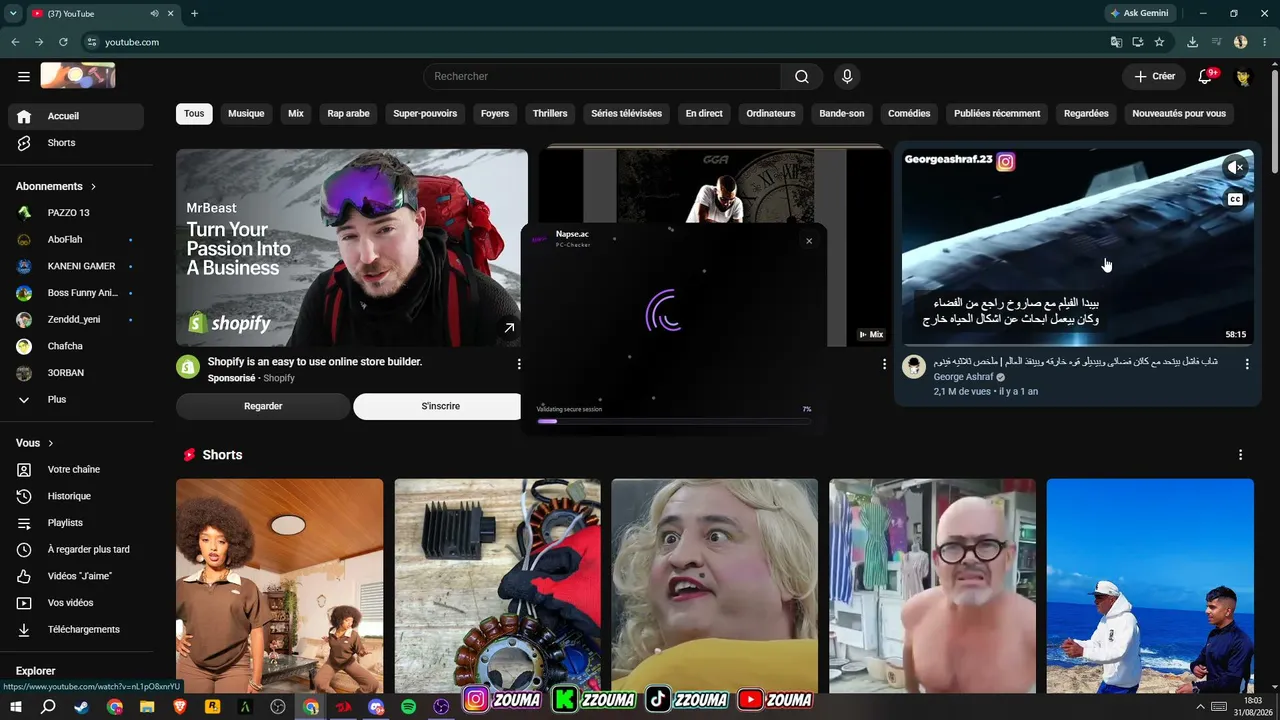This screenshot has height=720, width=1280.
Task: Translate this page icon in address bar
Action: [x=1116, y=42]
